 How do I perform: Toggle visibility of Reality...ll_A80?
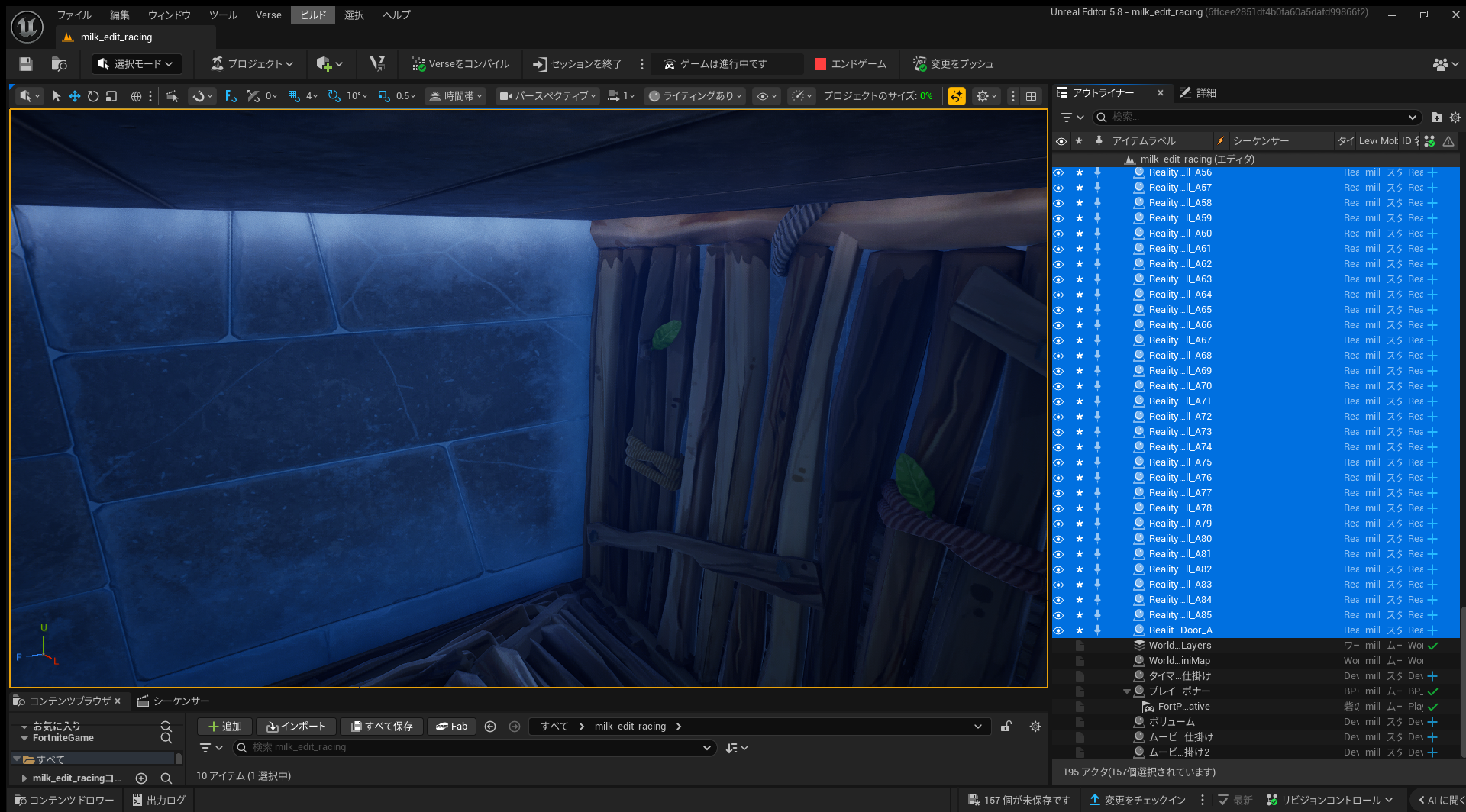1059,539
